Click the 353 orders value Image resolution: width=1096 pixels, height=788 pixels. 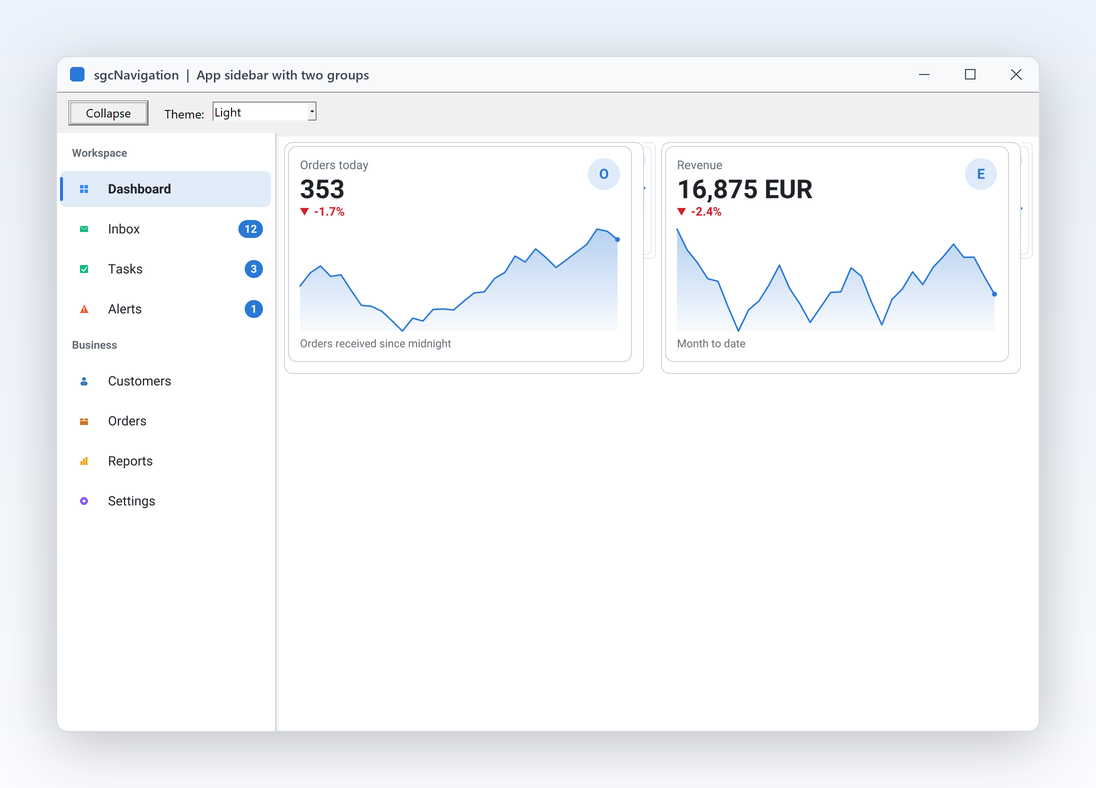322,189
